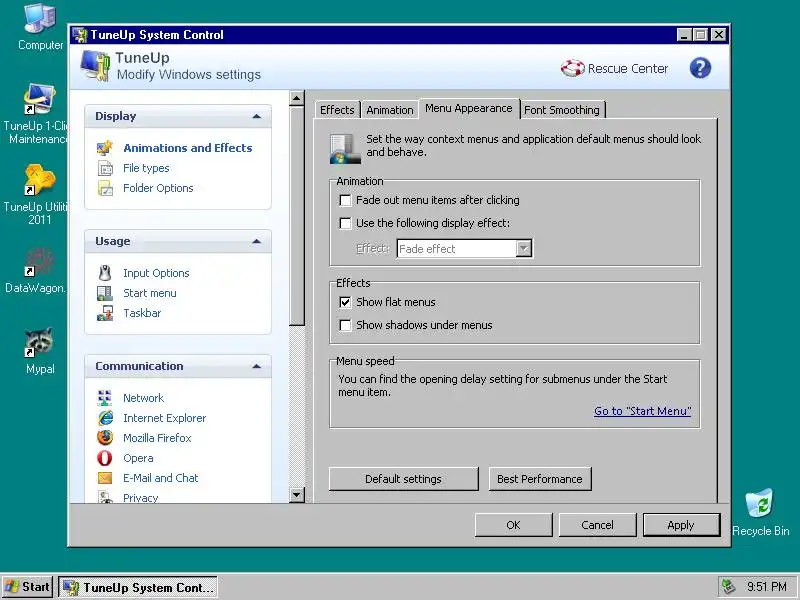Check Use the following display effect
The height and width of the screenshot is (600, 800).
point(345,223)
